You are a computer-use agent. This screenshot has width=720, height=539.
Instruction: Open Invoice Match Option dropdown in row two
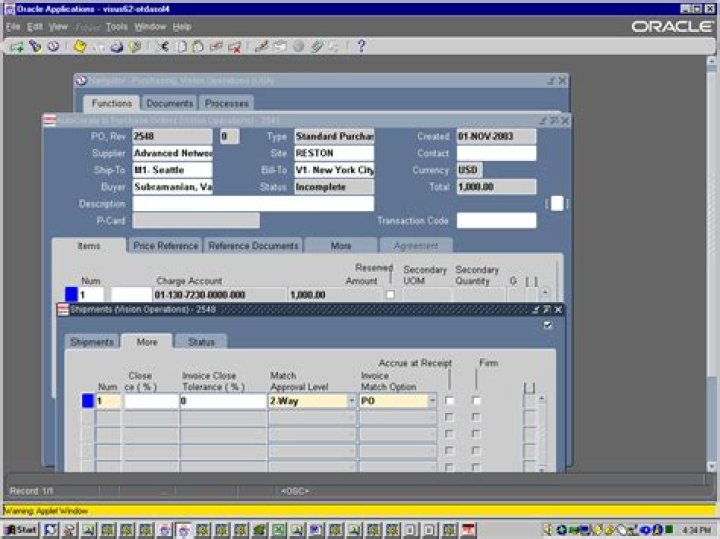coord(432,417)
